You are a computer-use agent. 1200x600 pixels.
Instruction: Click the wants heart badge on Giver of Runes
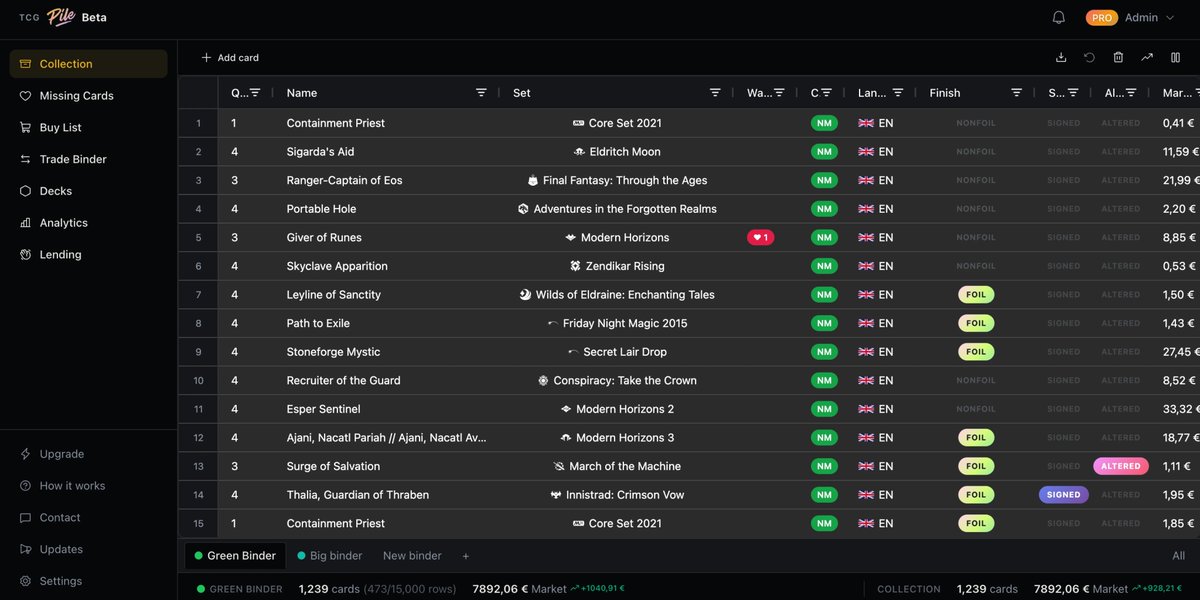pos(761,238)
